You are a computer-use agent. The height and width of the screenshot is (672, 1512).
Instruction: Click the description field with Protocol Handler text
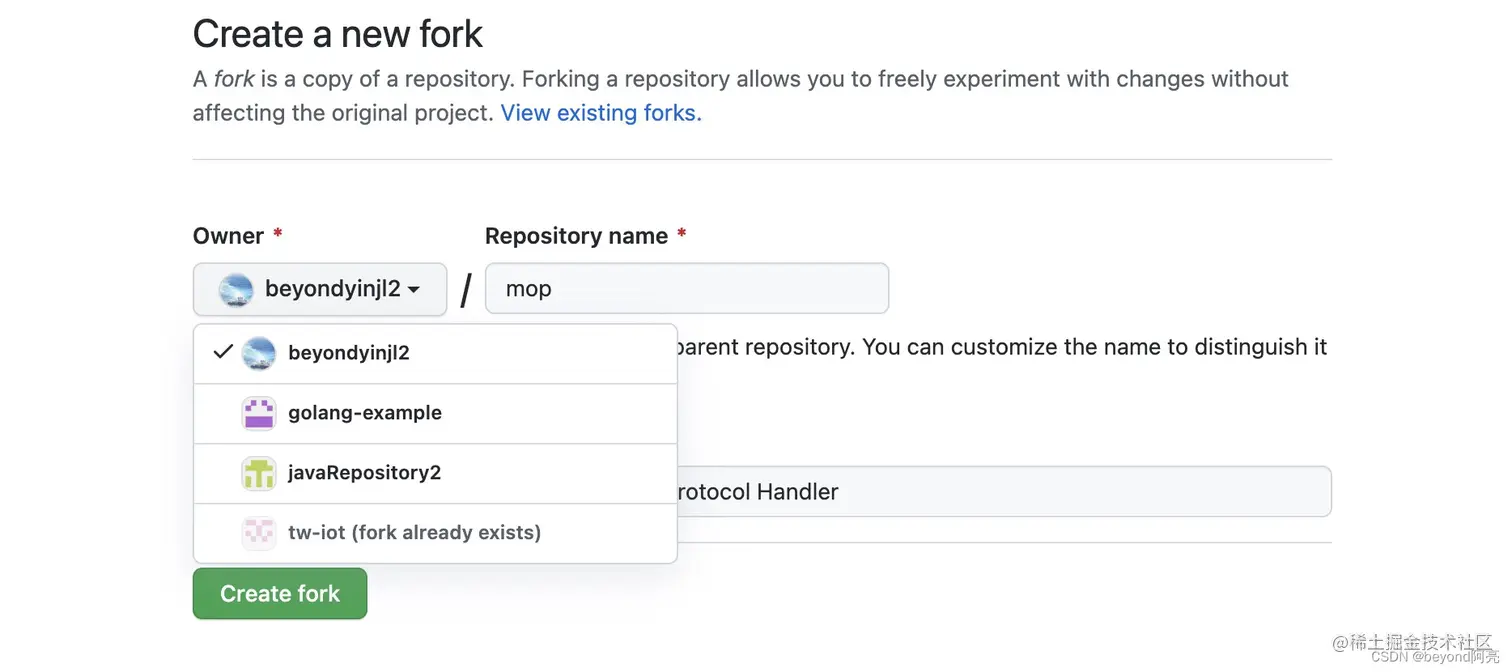[1004, 491]
